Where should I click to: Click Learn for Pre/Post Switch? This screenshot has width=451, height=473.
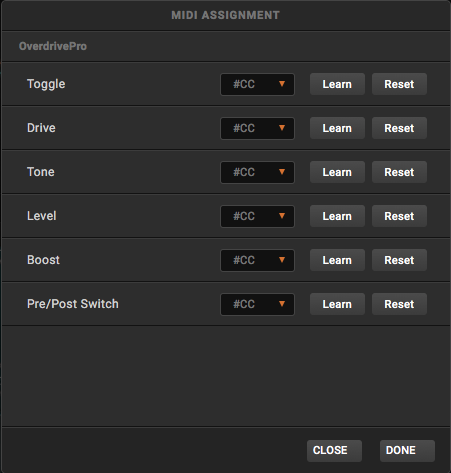(x=337, y=304)
